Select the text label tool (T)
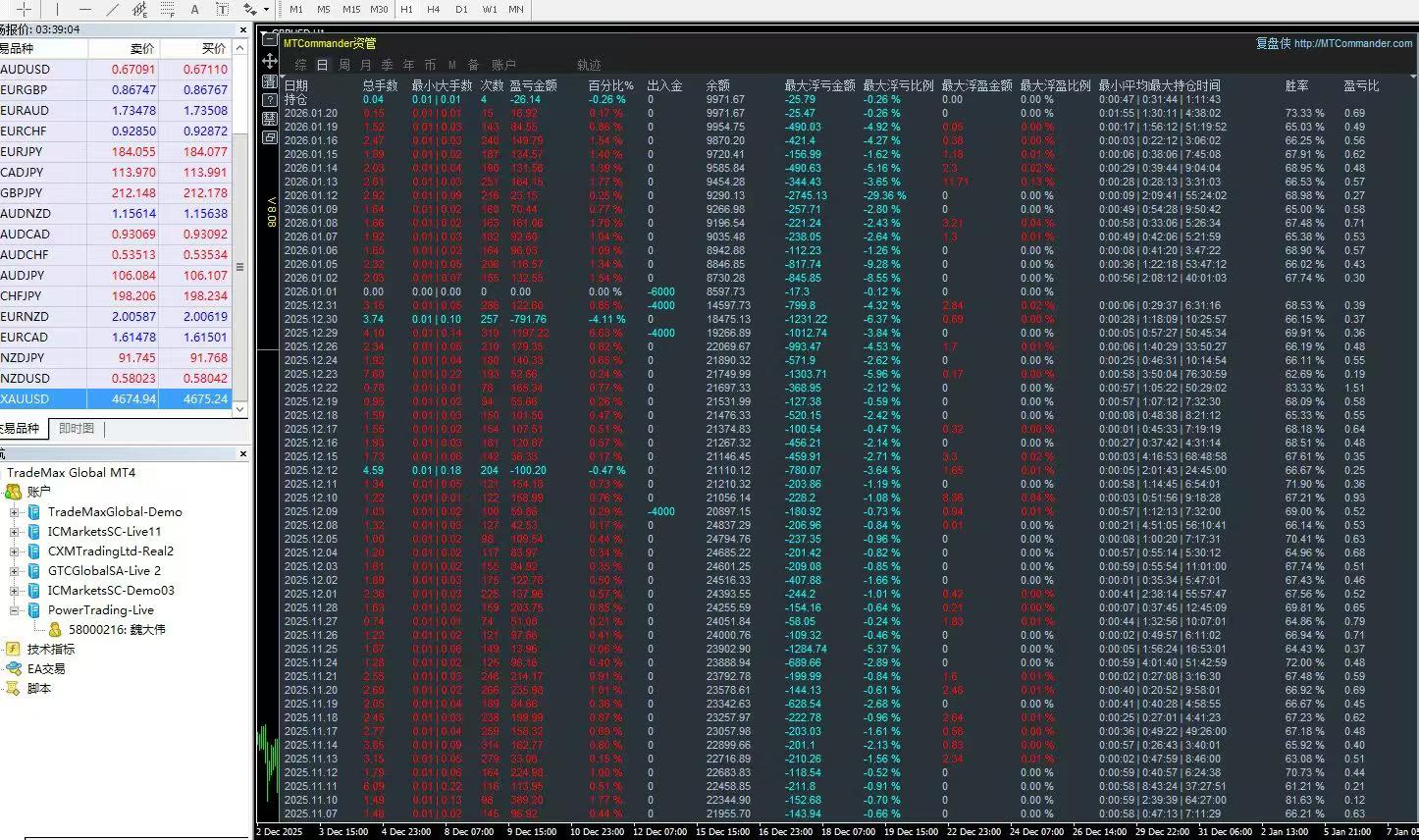This screenshot has height=840, width=1419. (x=222, y=9)
